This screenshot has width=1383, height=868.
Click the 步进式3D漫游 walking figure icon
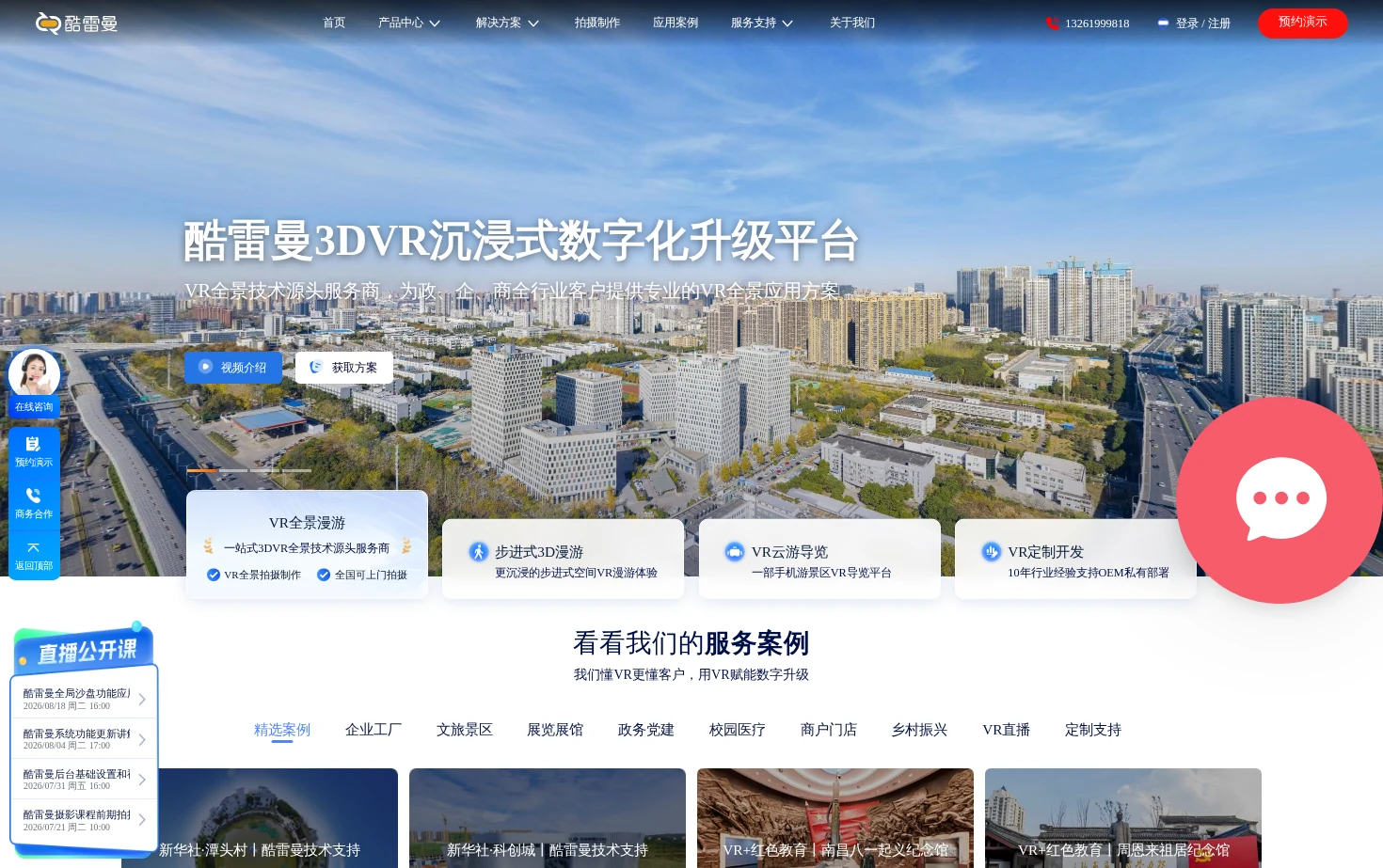click(479, 552)
